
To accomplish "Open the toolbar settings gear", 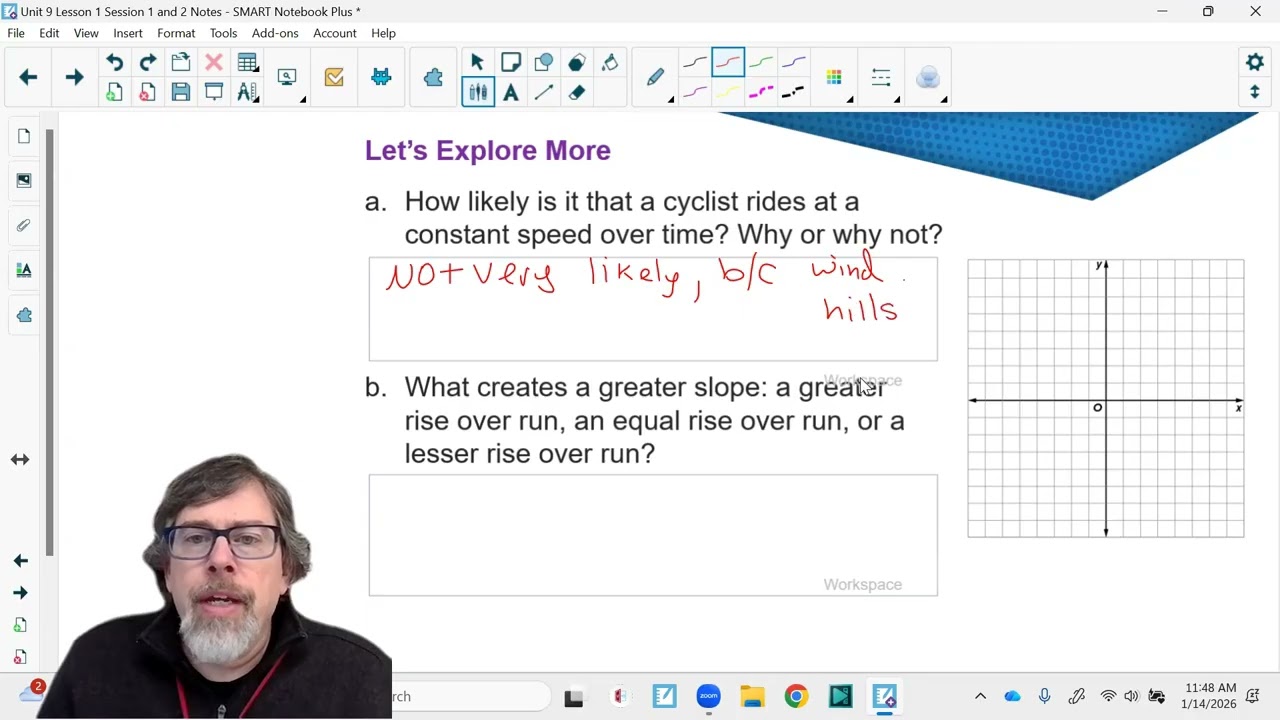I will [x=1254, y=62].
